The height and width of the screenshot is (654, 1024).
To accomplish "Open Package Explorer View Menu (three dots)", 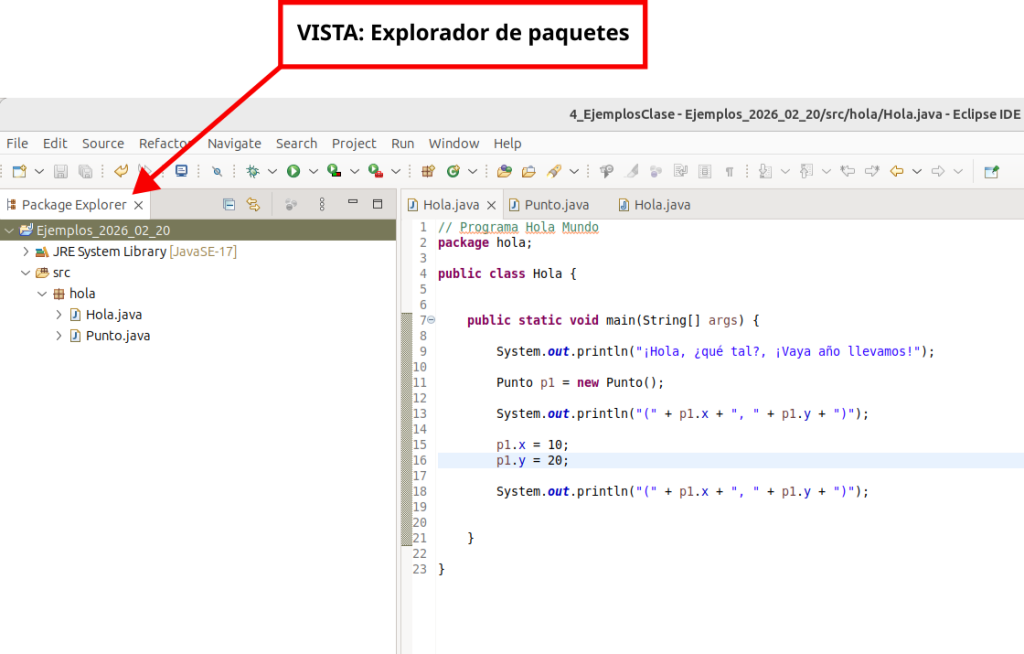I will (321, 204).
